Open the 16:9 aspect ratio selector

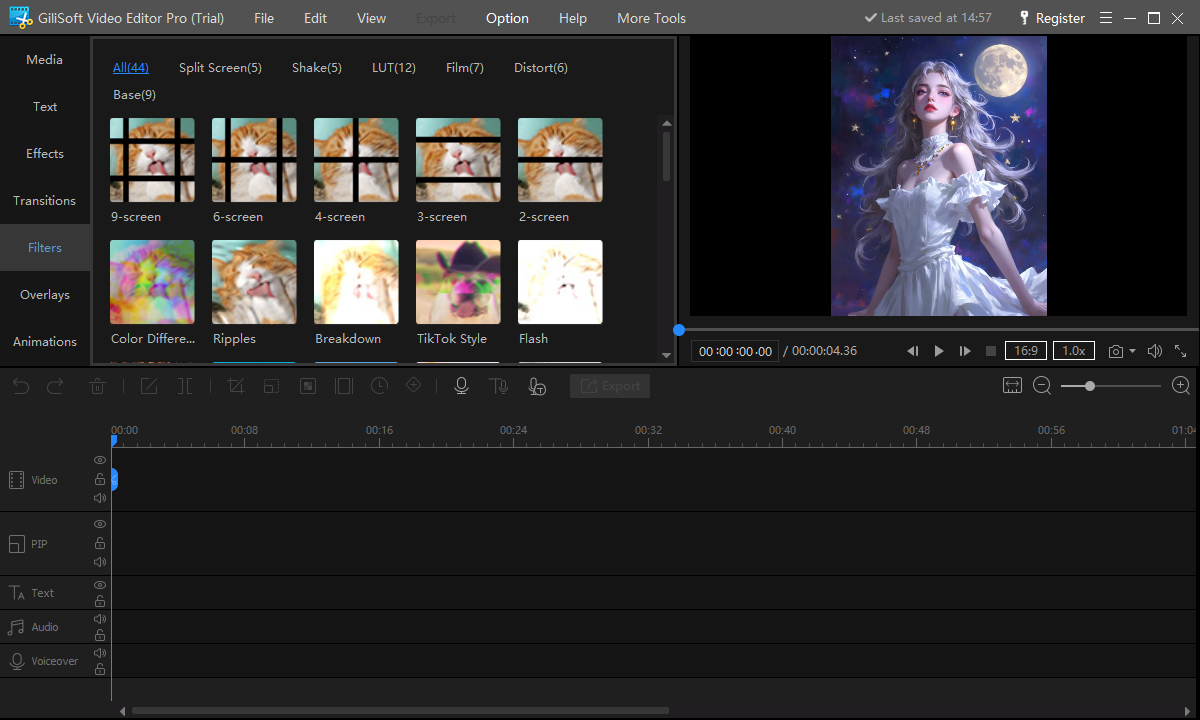[x=1026, y=351]
